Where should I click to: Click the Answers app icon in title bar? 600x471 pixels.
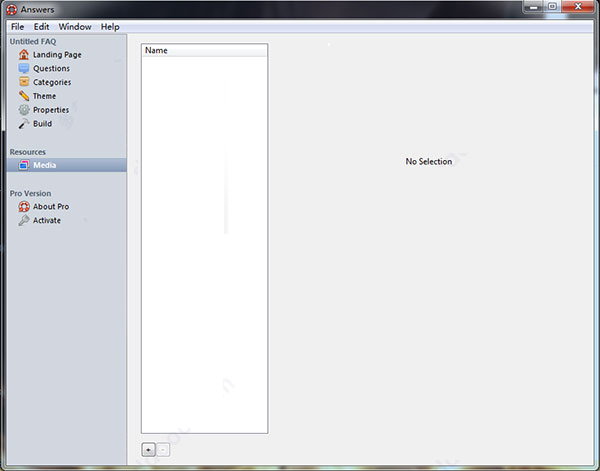pos(11,10)
